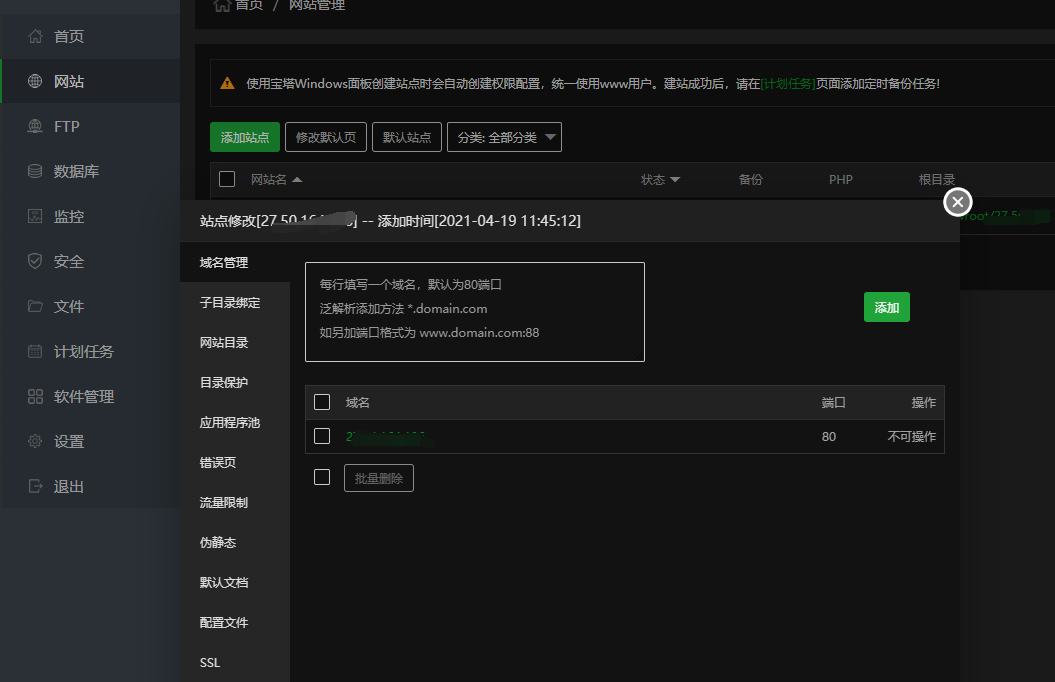Click the 备份 column header
Image resolution: width=1055 pixels, height=682 pixels.
(x=750, y=180)
